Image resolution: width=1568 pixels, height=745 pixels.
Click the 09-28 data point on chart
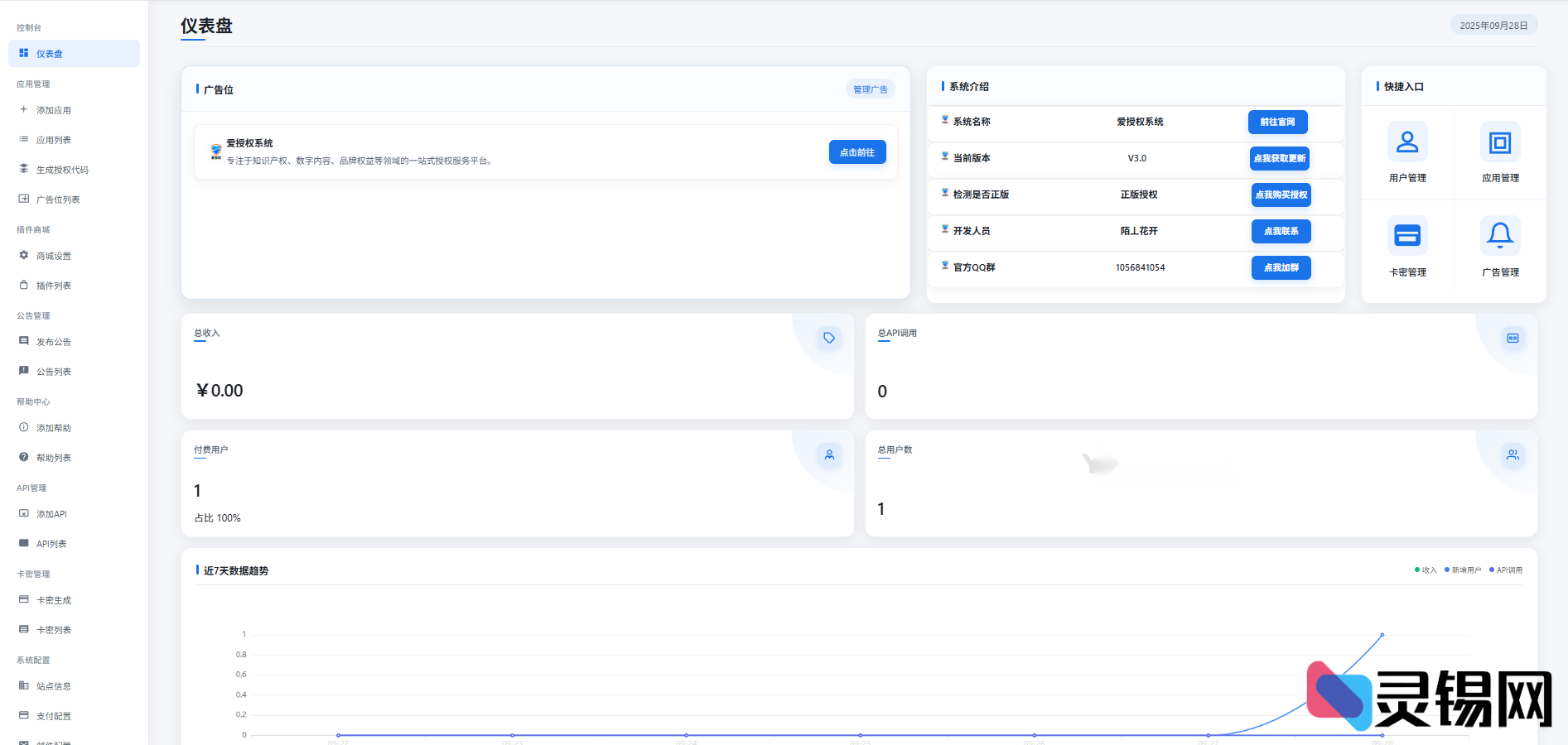pyautogui.click(x=1382, y=635)
